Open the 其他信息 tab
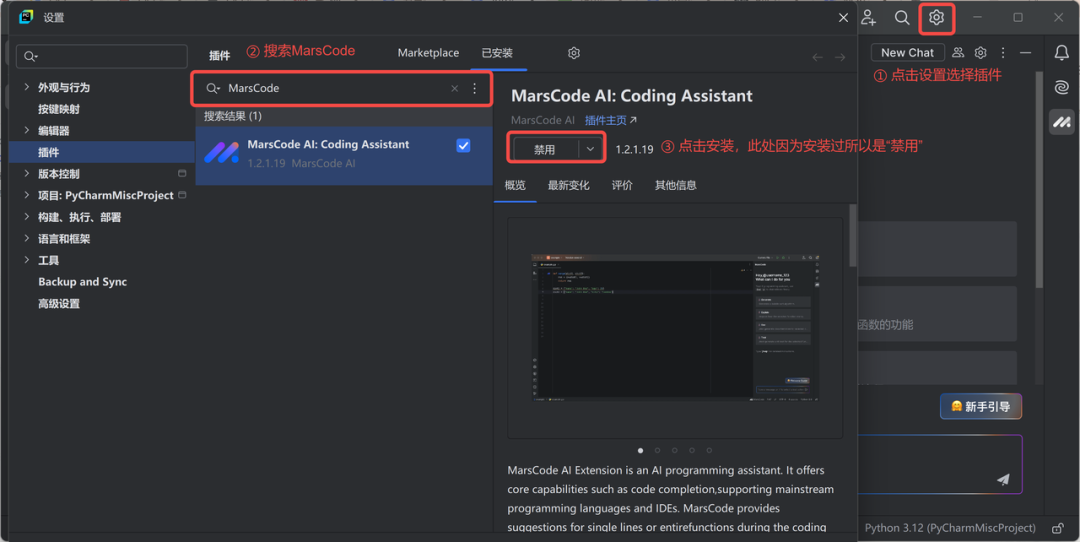This screenshot has width=1080, height=542. (x=676, y=185)
